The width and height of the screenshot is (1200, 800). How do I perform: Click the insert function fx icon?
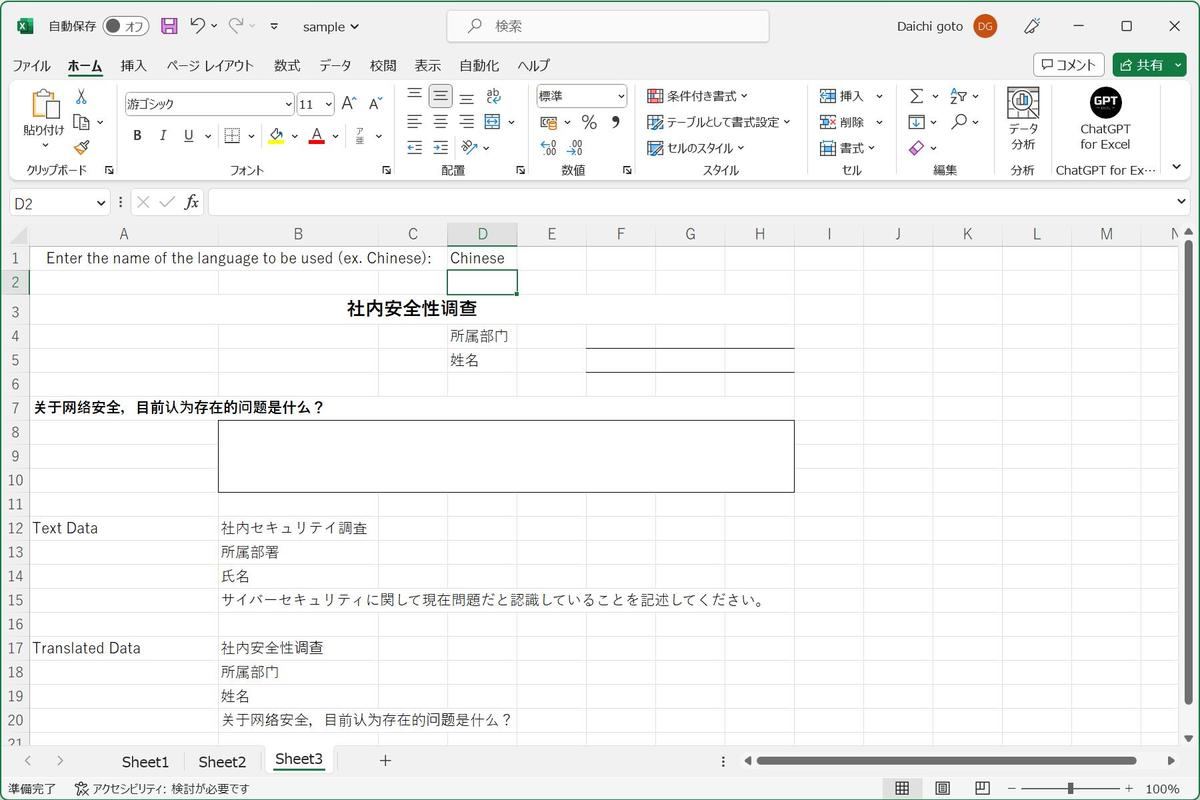(x=192, y=202)
